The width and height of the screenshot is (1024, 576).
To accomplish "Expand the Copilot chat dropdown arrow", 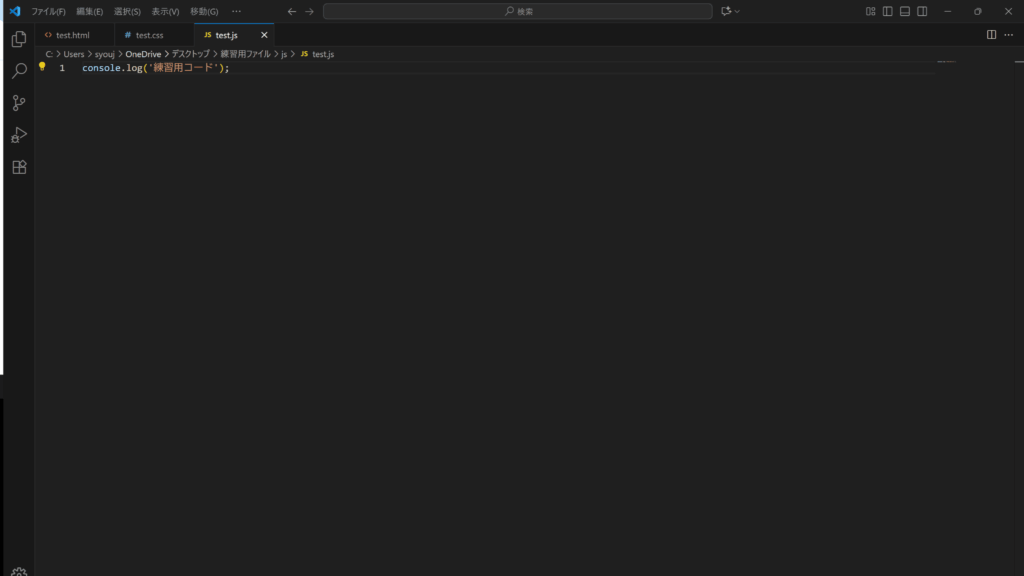I will tap(738, 11).
